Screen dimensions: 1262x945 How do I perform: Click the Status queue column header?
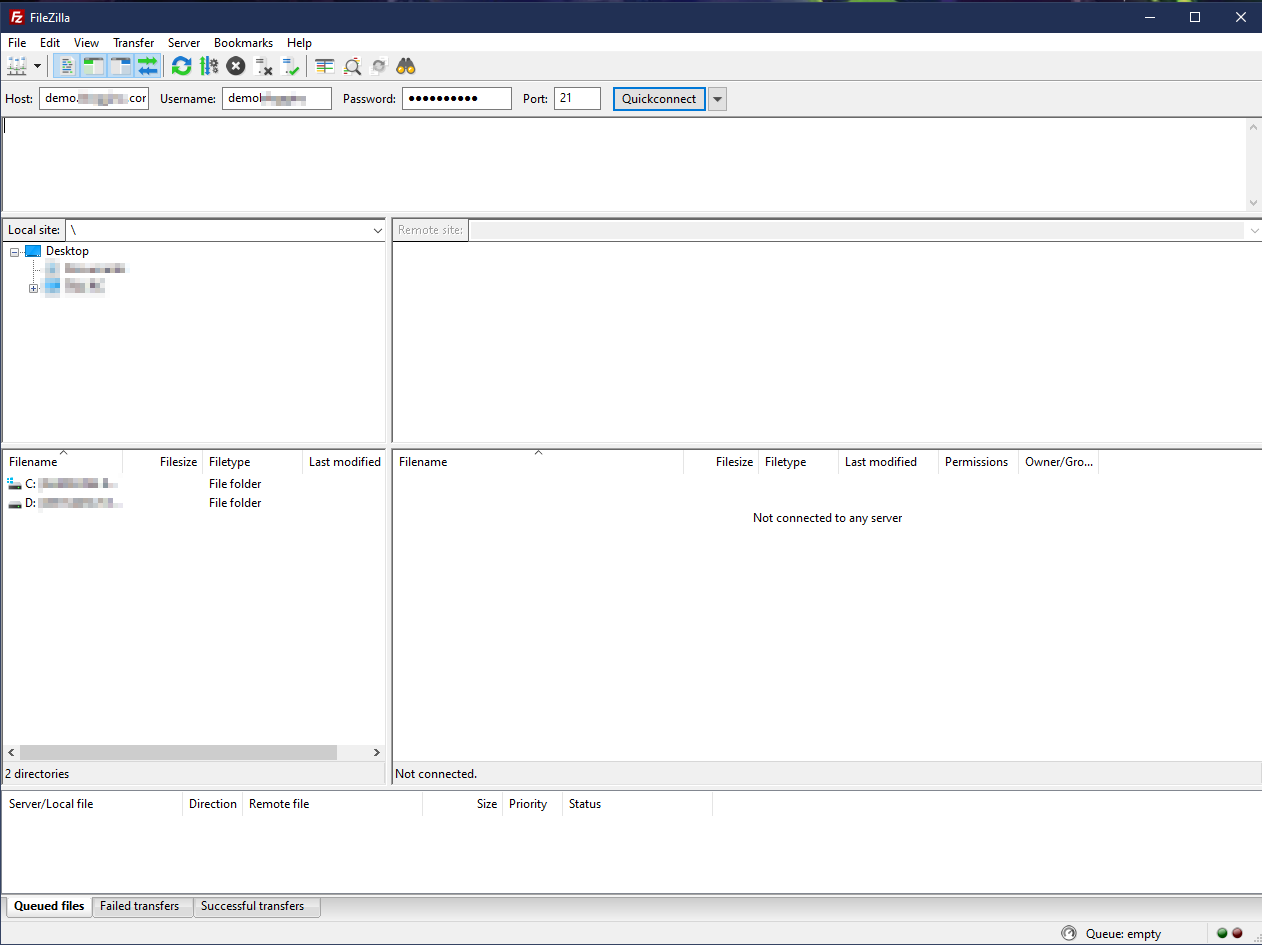pos(638,804)
